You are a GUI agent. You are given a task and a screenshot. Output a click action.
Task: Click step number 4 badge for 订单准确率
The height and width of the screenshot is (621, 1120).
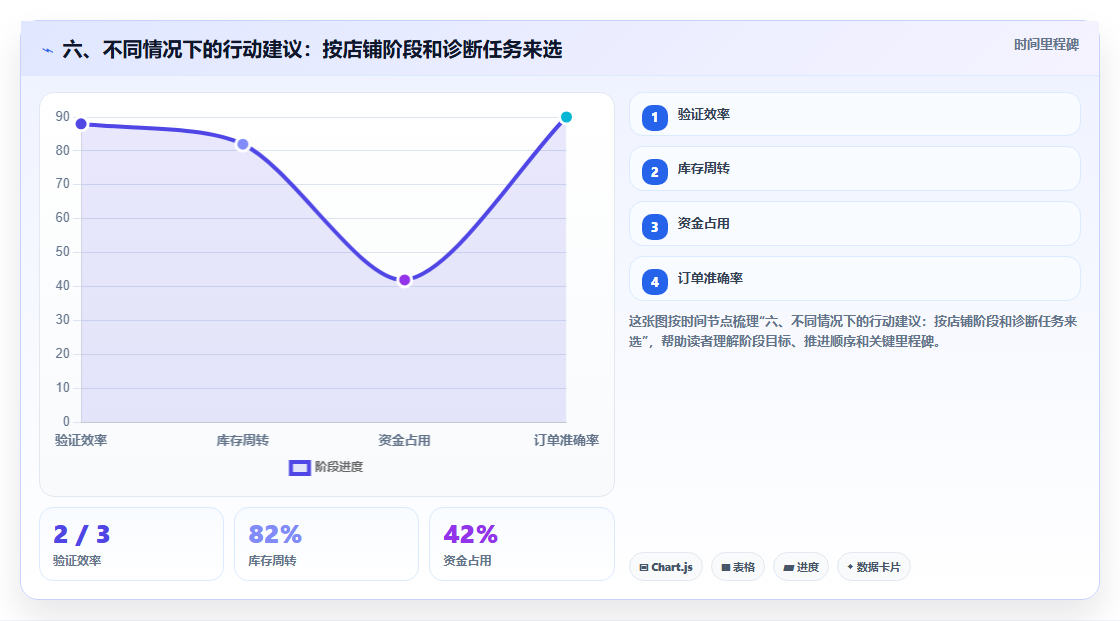[x=654, y=282]
